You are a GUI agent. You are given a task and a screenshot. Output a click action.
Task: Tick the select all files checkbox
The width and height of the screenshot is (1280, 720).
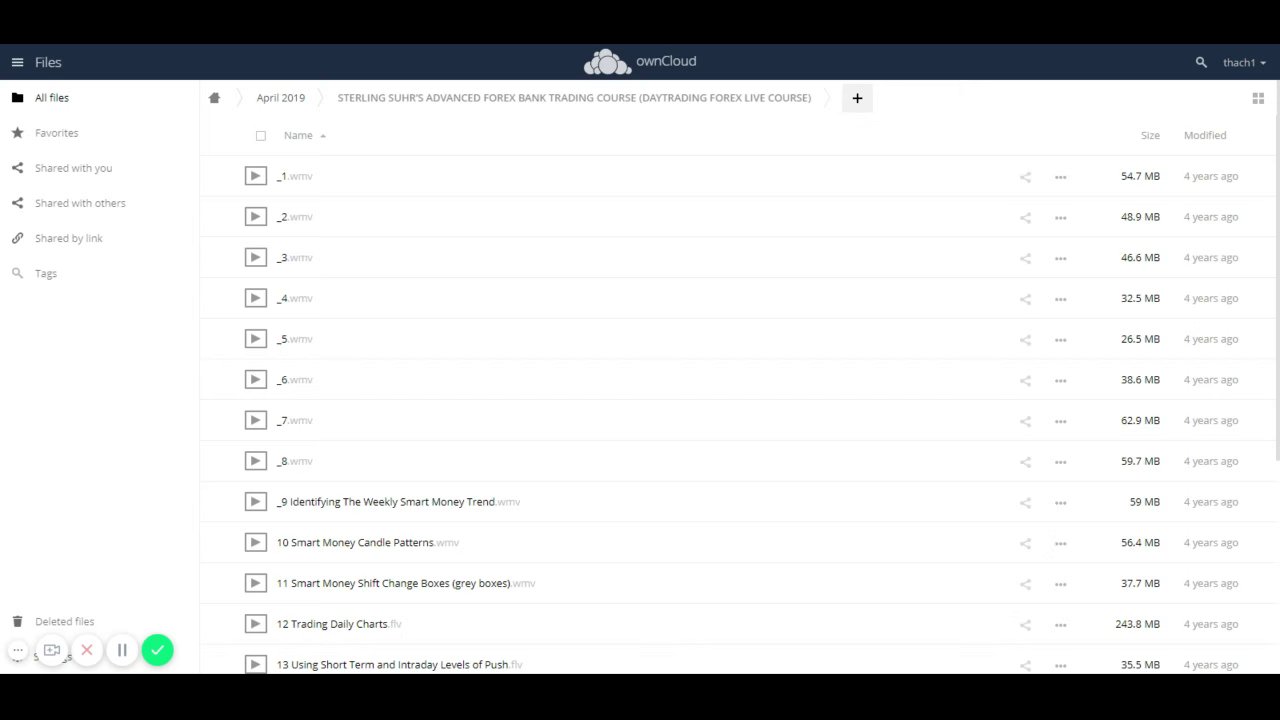[261, 136]
